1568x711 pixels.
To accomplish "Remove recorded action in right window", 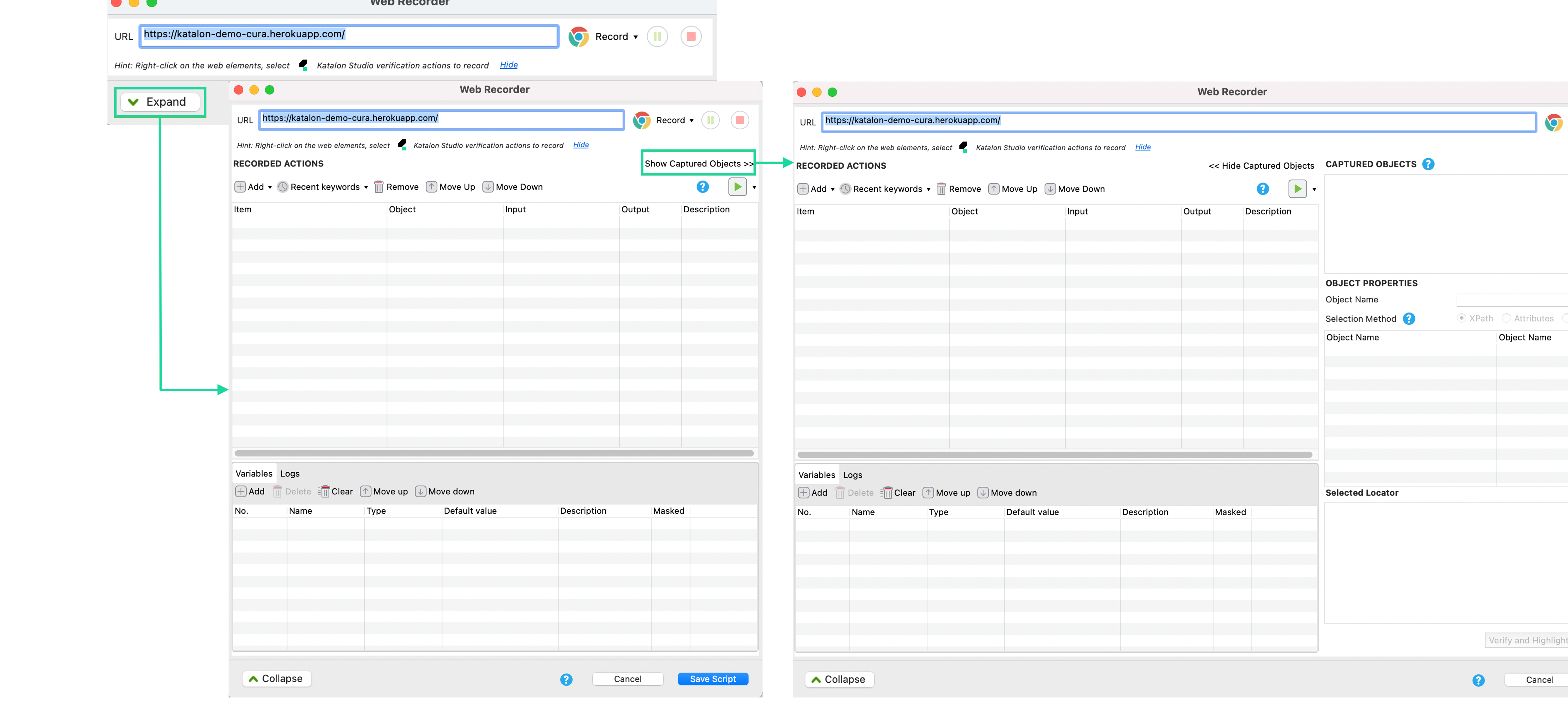I will pos(959,189).
